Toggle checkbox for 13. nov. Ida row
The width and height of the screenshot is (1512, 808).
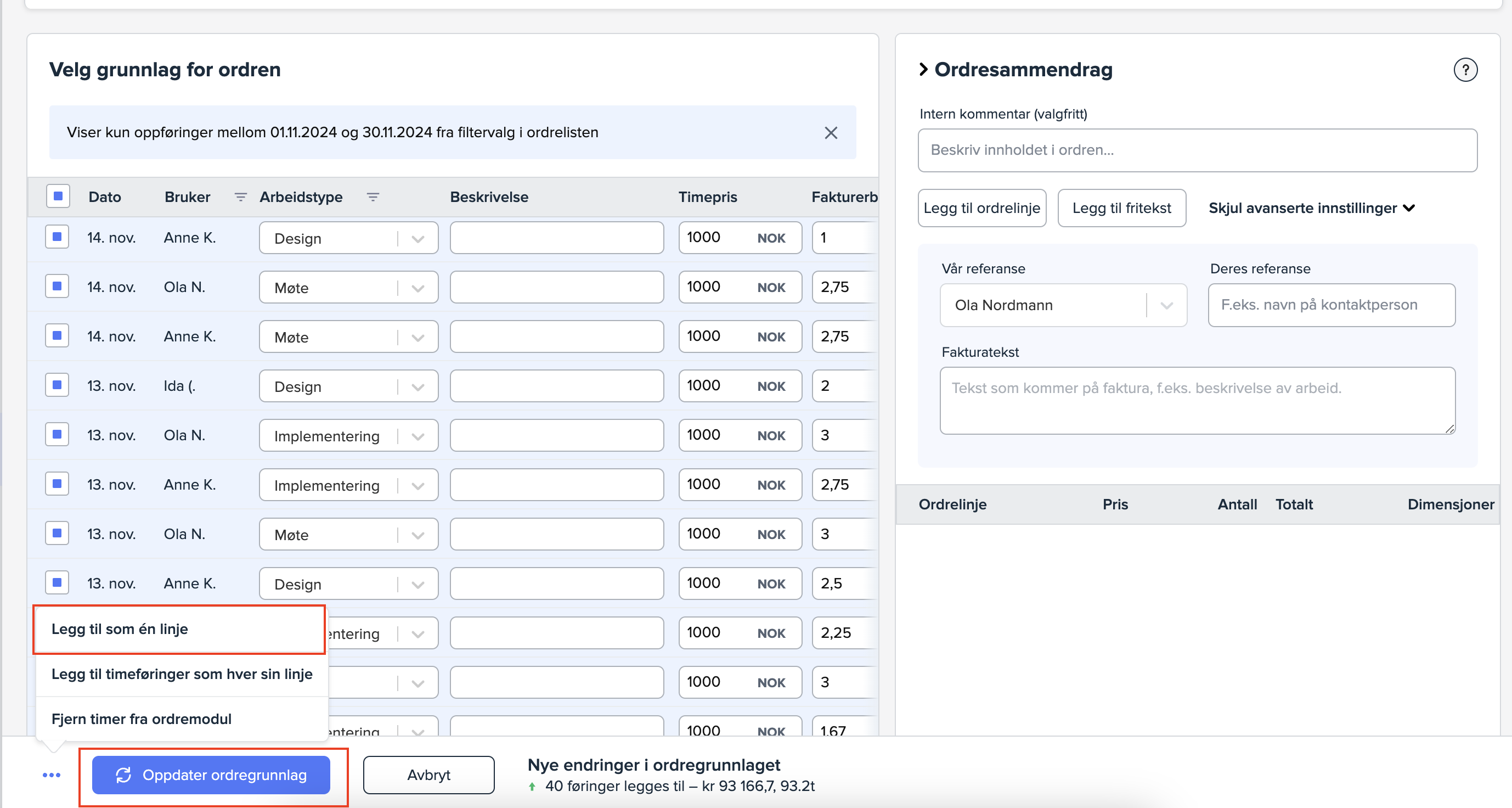tap(58, 385)
